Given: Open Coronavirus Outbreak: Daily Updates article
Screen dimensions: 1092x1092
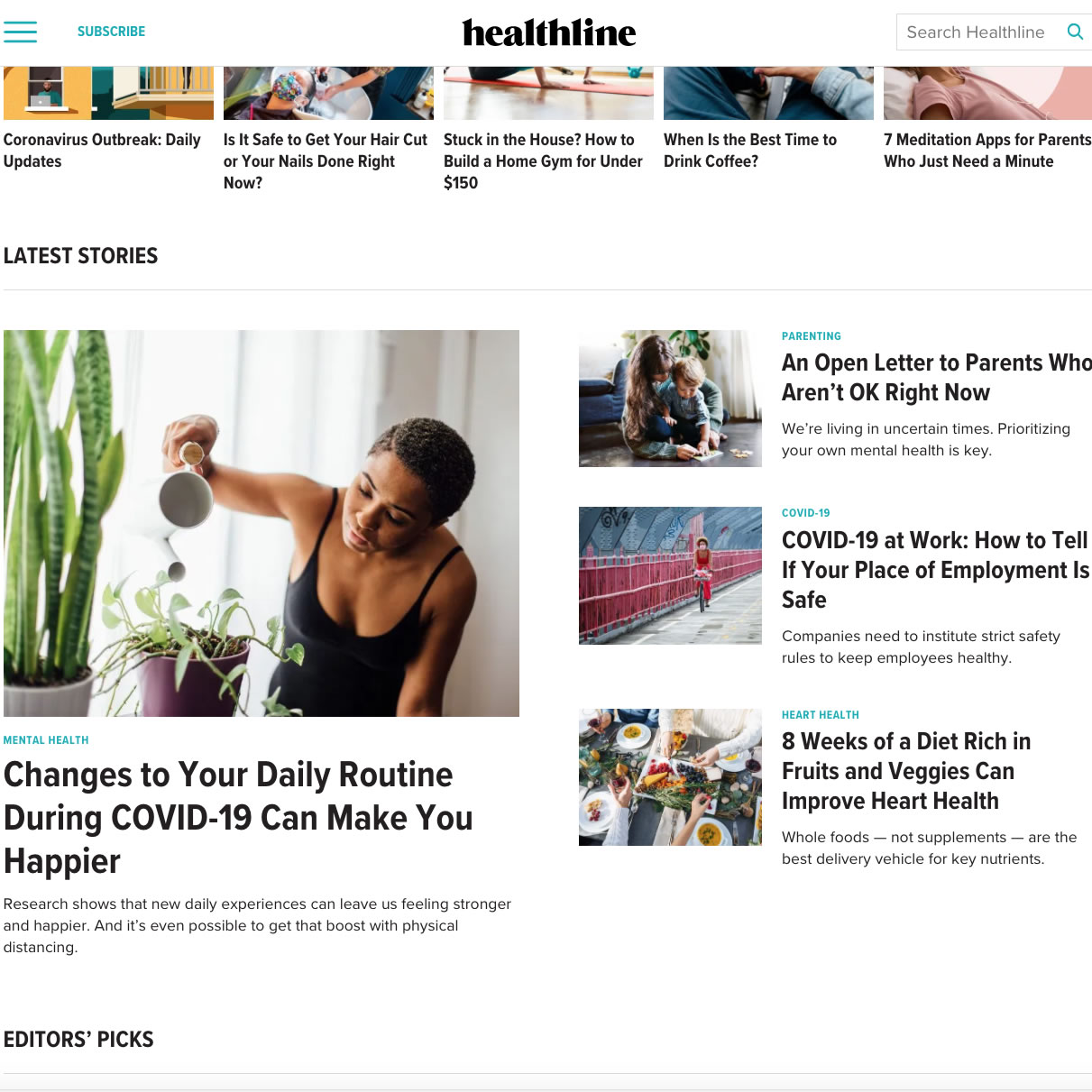Looking at the screenshot, I should [103, 151].
